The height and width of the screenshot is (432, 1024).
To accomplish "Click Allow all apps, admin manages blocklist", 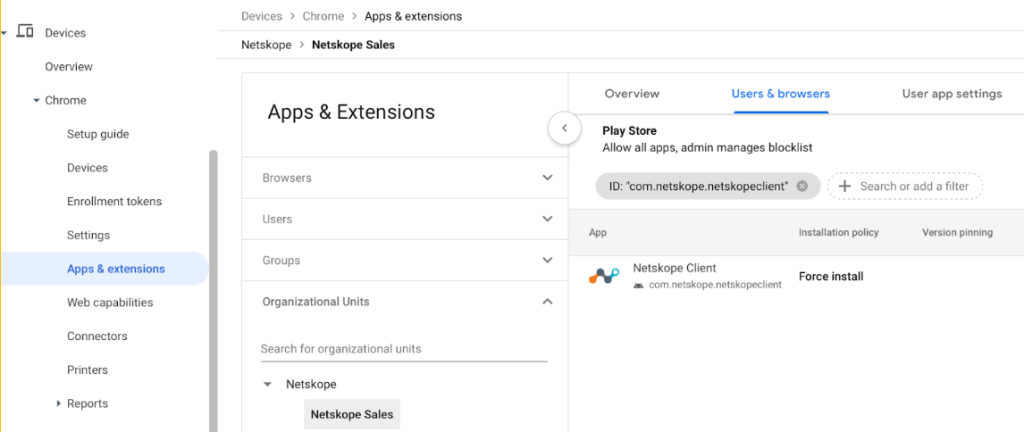I will point(707,147).
